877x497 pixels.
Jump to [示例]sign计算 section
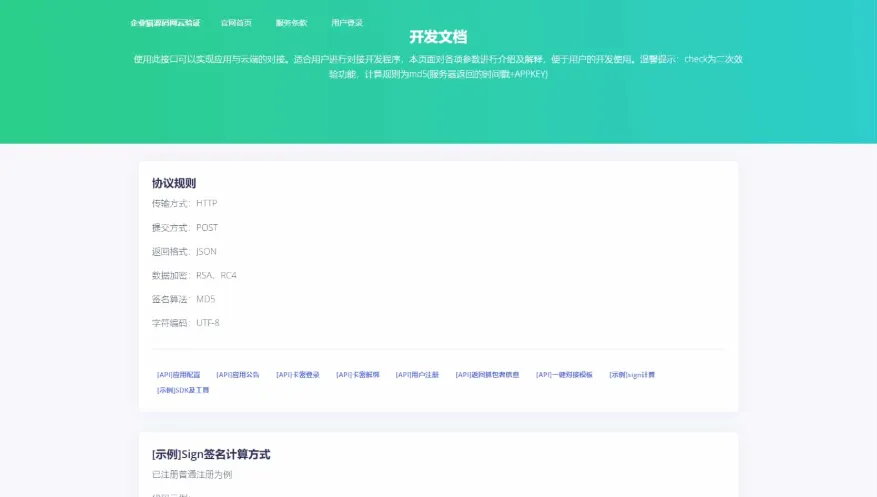pos(632,375)
